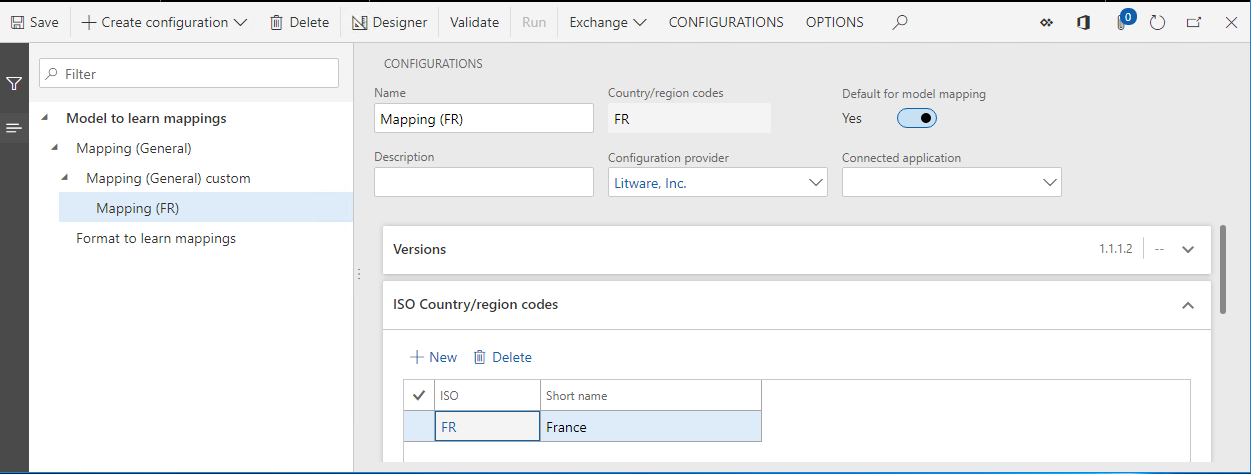Open the OPTIONS menu
Viewport: 1251px width, 474px height.
click(x=835, y=22)
